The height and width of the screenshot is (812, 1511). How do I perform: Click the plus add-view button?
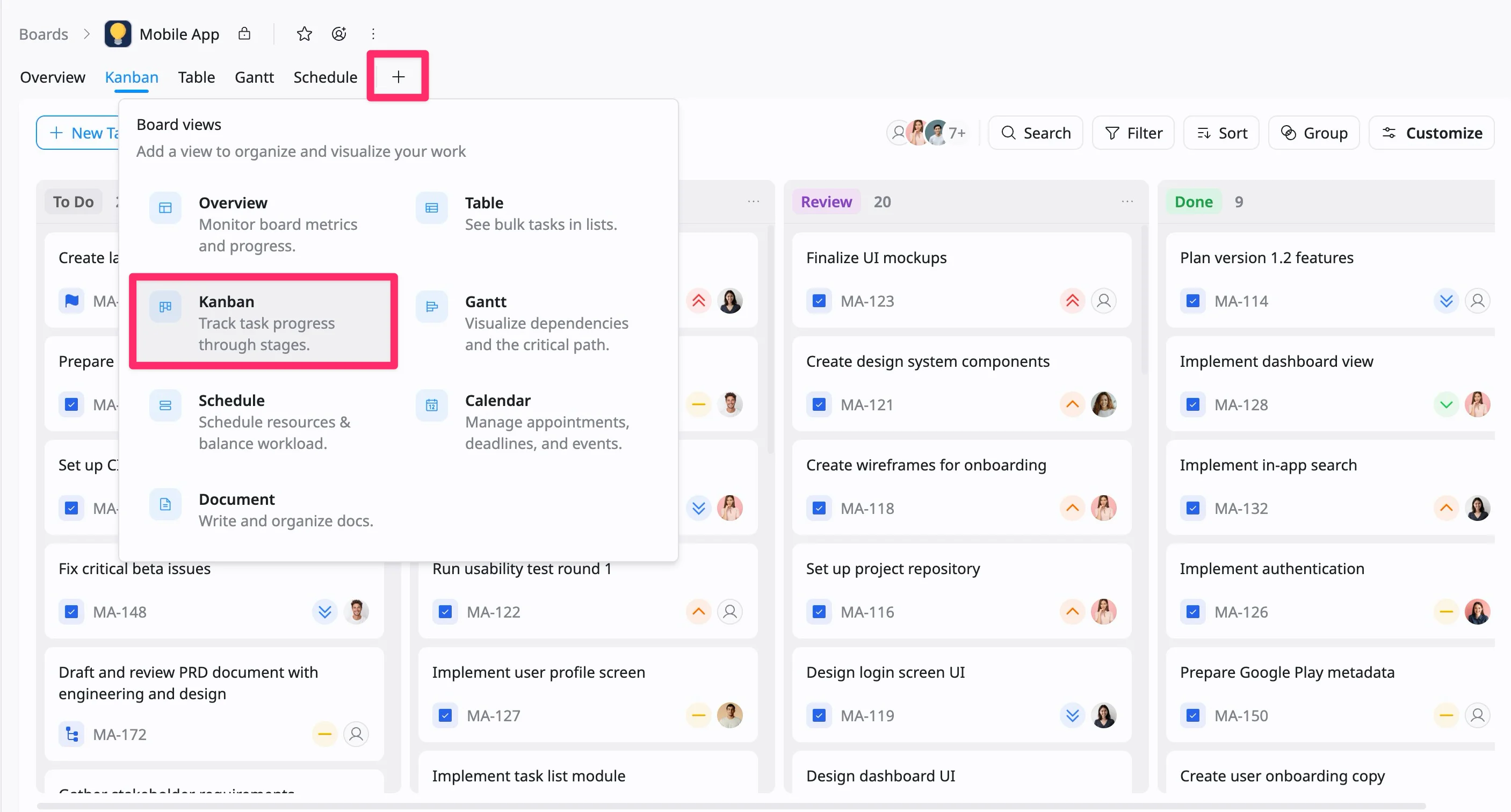coord(398,77)
